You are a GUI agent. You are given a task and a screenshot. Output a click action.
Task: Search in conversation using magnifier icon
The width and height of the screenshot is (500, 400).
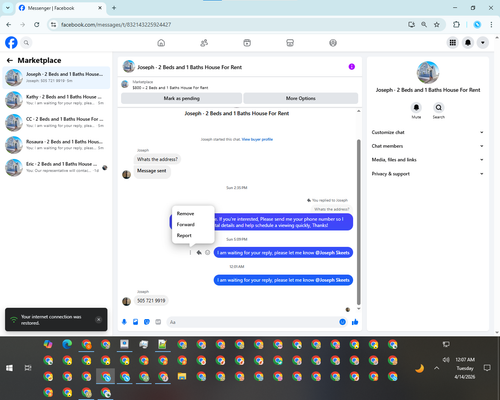pyautogui.click(x=439, y=107)
